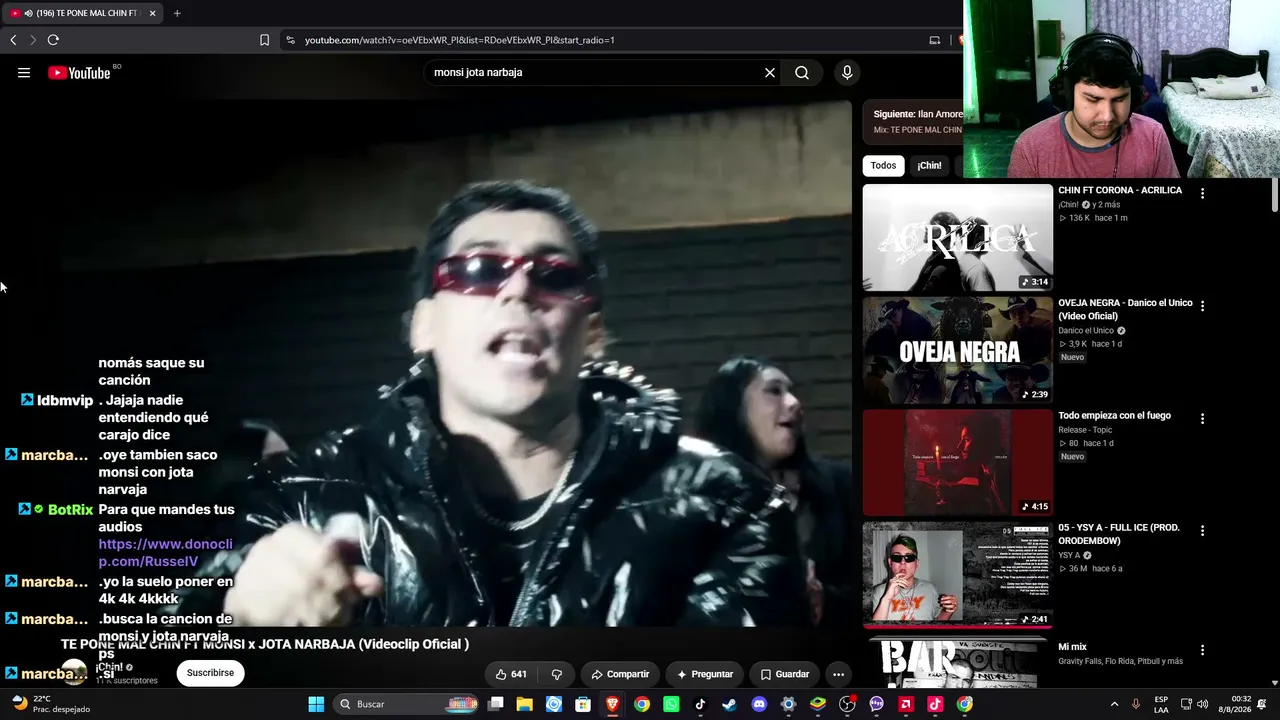The image size is (1280, 720).
Task: Open a new browser tab
Action: tap(177, 13)
